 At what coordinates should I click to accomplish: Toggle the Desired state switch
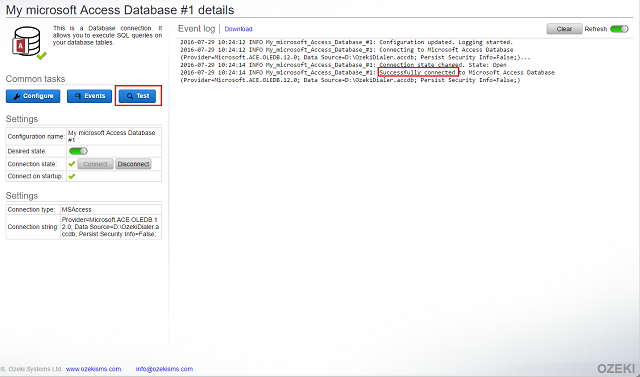78,151
